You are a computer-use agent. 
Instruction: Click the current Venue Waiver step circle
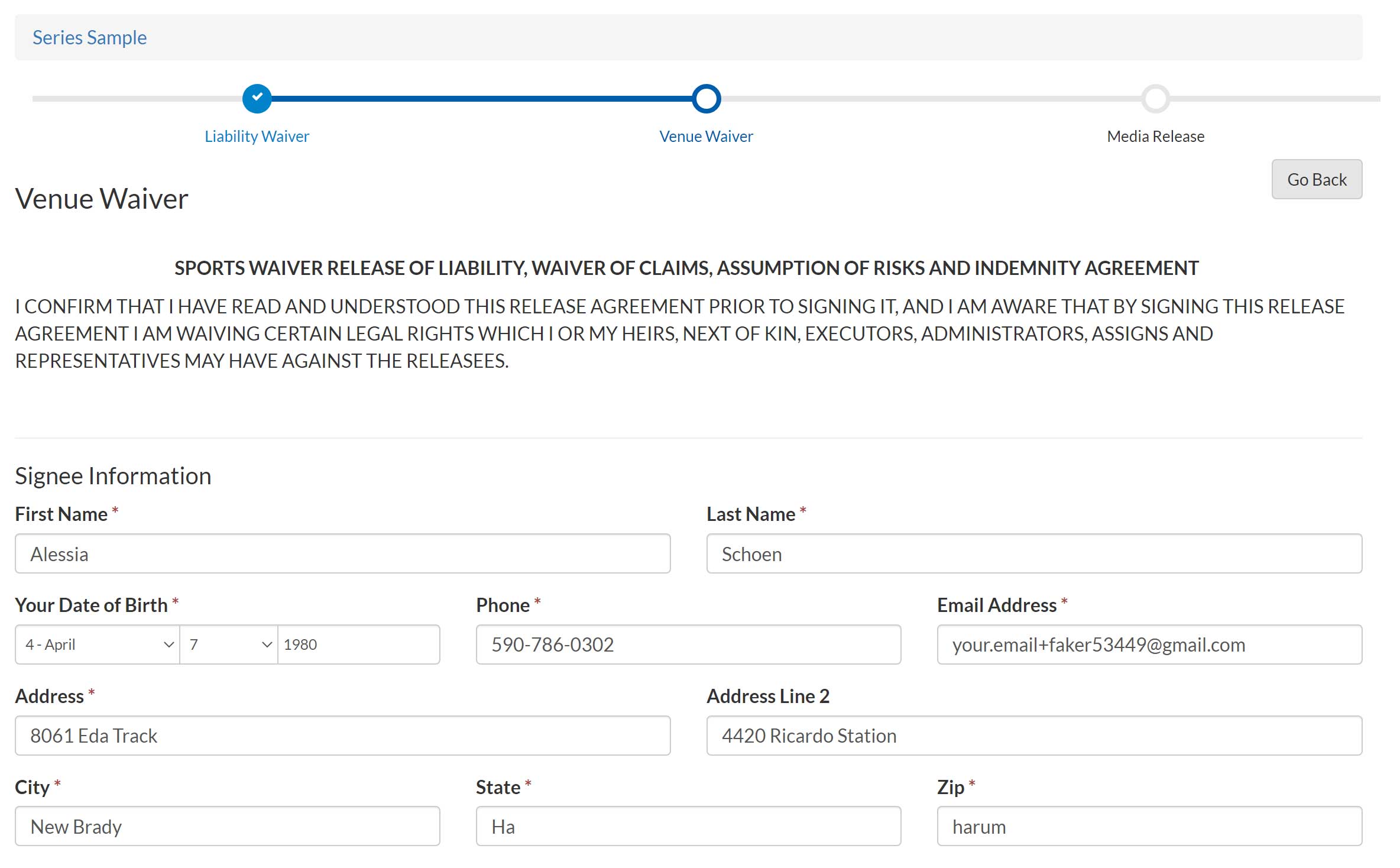click(706, 99)
